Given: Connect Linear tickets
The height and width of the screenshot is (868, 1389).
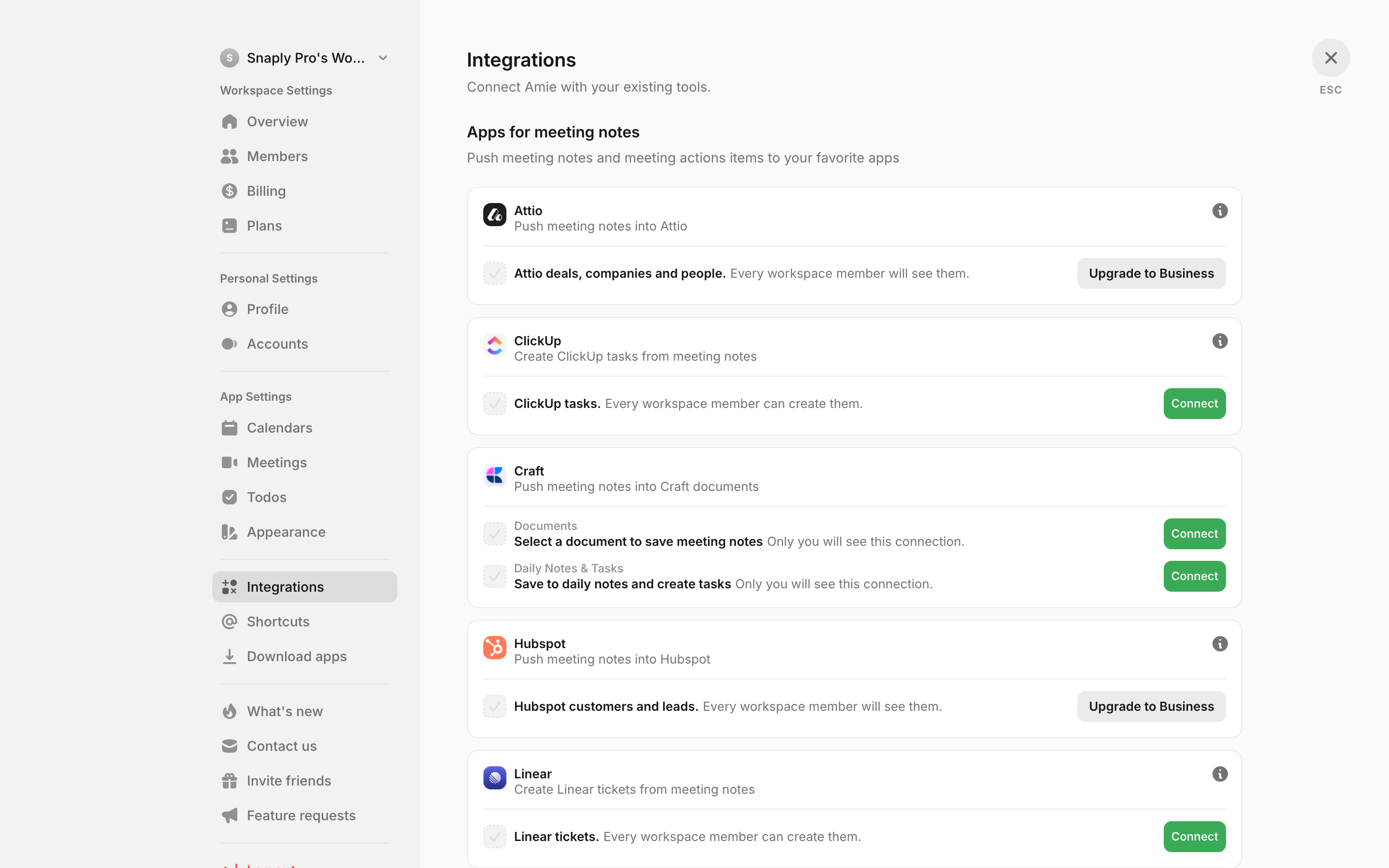Looking at the screenshot, I should click(1195, 837).
